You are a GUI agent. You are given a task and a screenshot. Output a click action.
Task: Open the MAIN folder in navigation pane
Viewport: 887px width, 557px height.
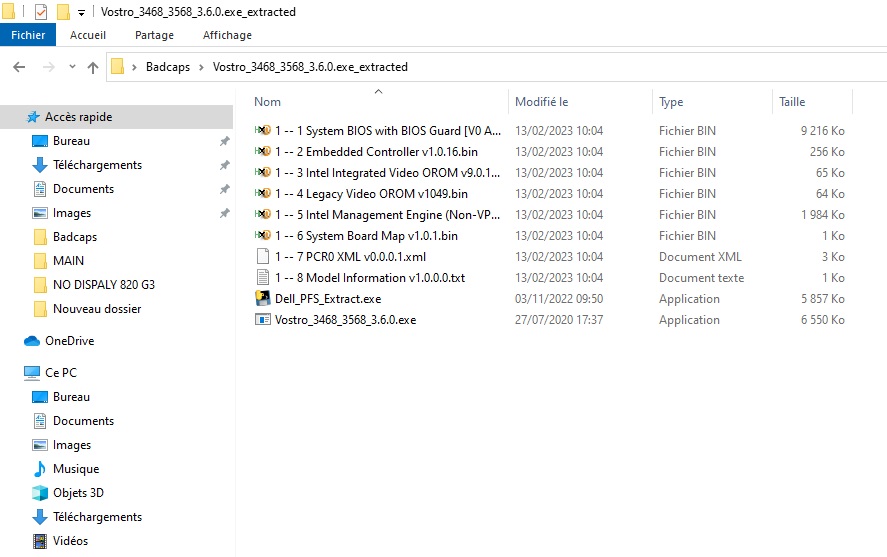point(68,261)
